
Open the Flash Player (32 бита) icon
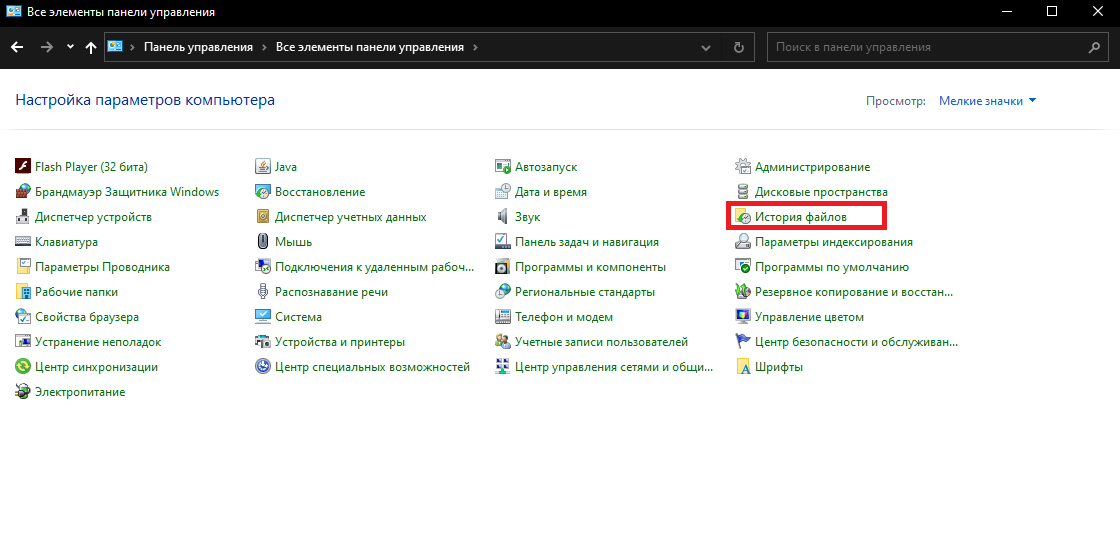click(23, 166)
